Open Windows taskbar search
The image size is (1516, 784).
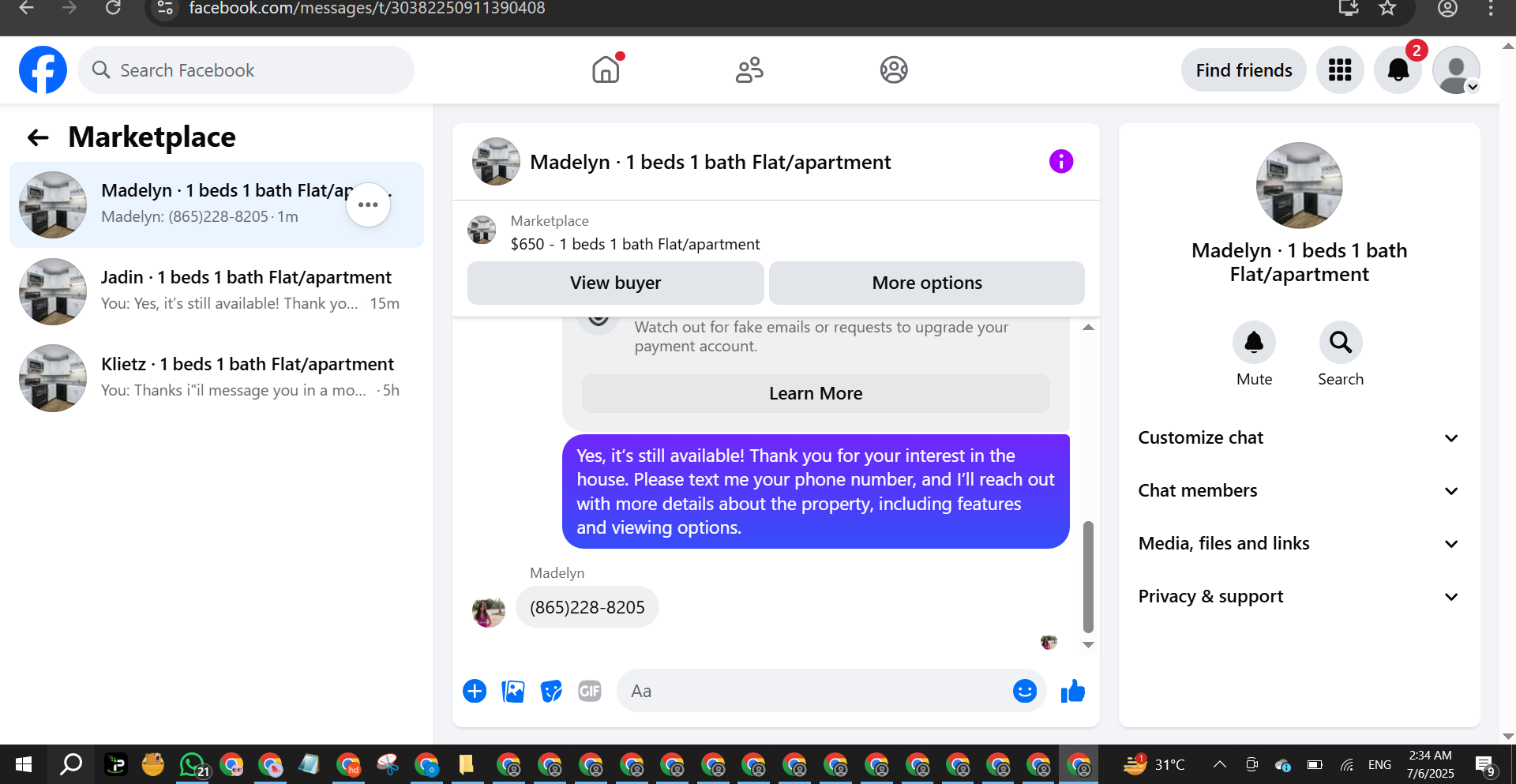[71, 764]
